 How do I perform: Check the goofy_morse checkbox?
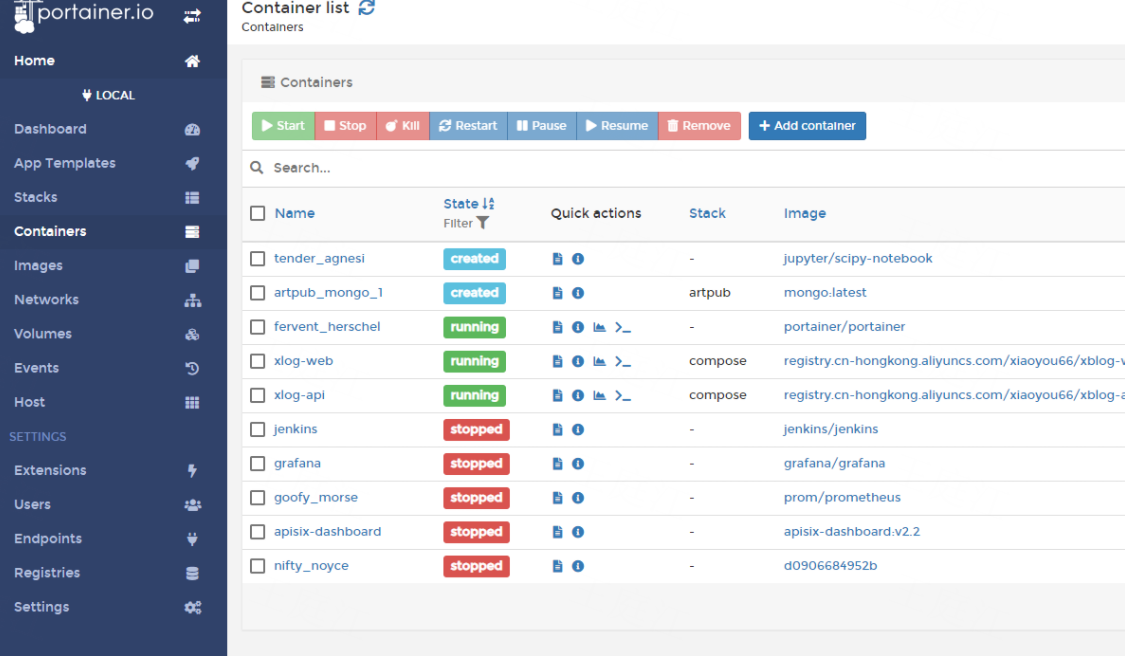click(258, 497)
